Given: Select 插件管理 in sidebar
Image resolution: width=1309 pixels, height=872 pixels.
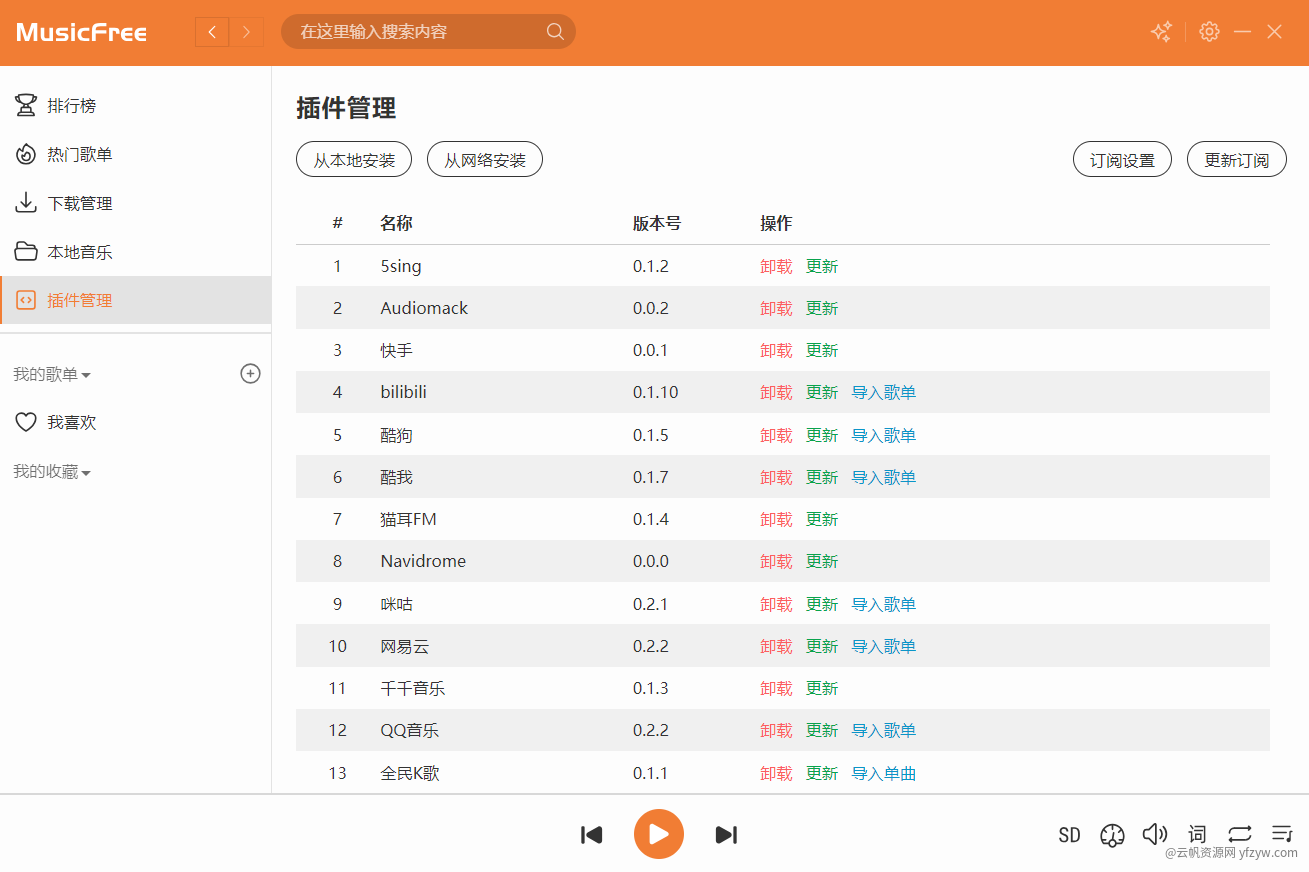Looking at the screenshot, I should tap(135, 300).
